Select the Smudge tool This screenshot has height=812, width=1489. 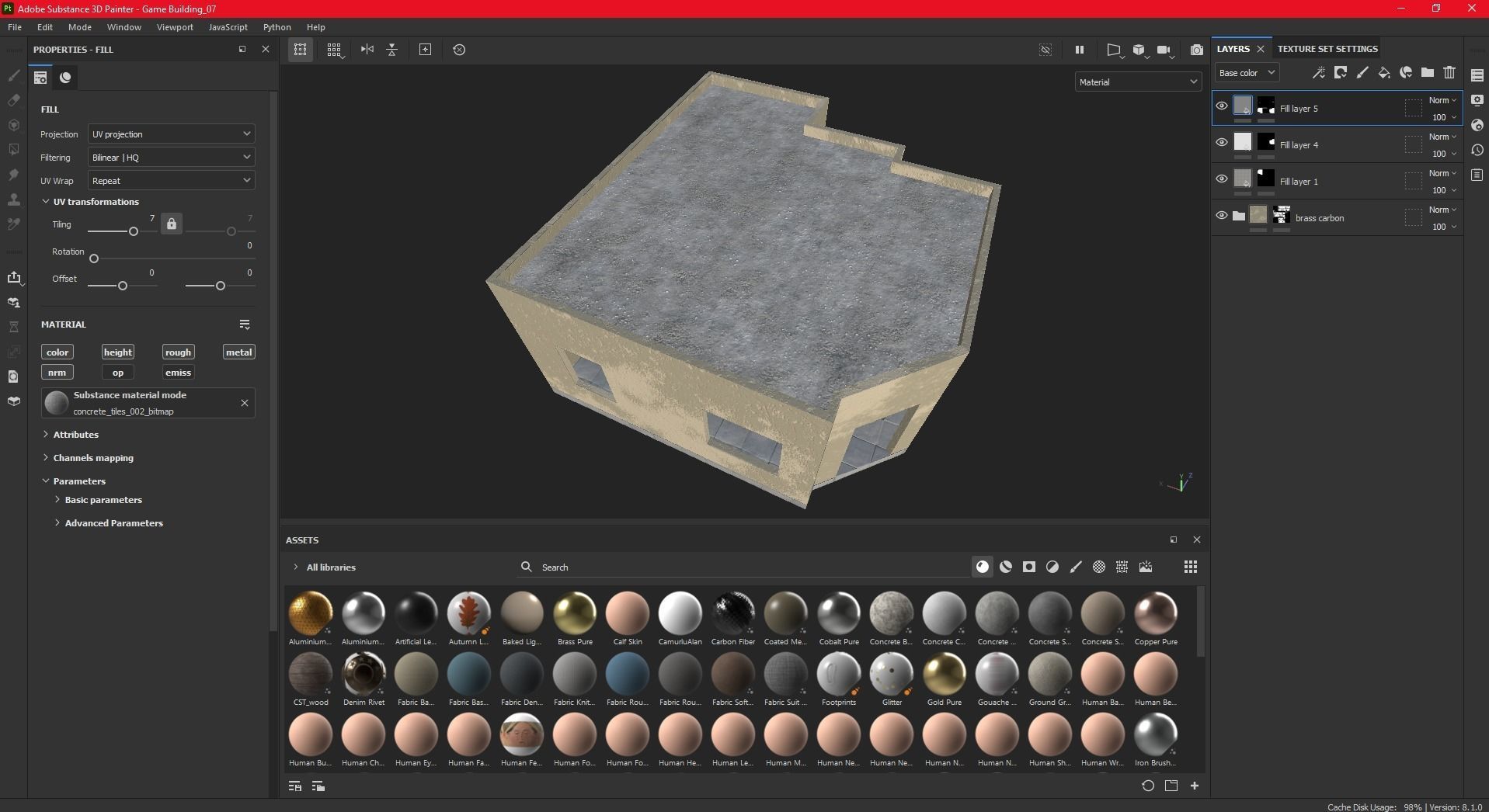click(14, 175)
